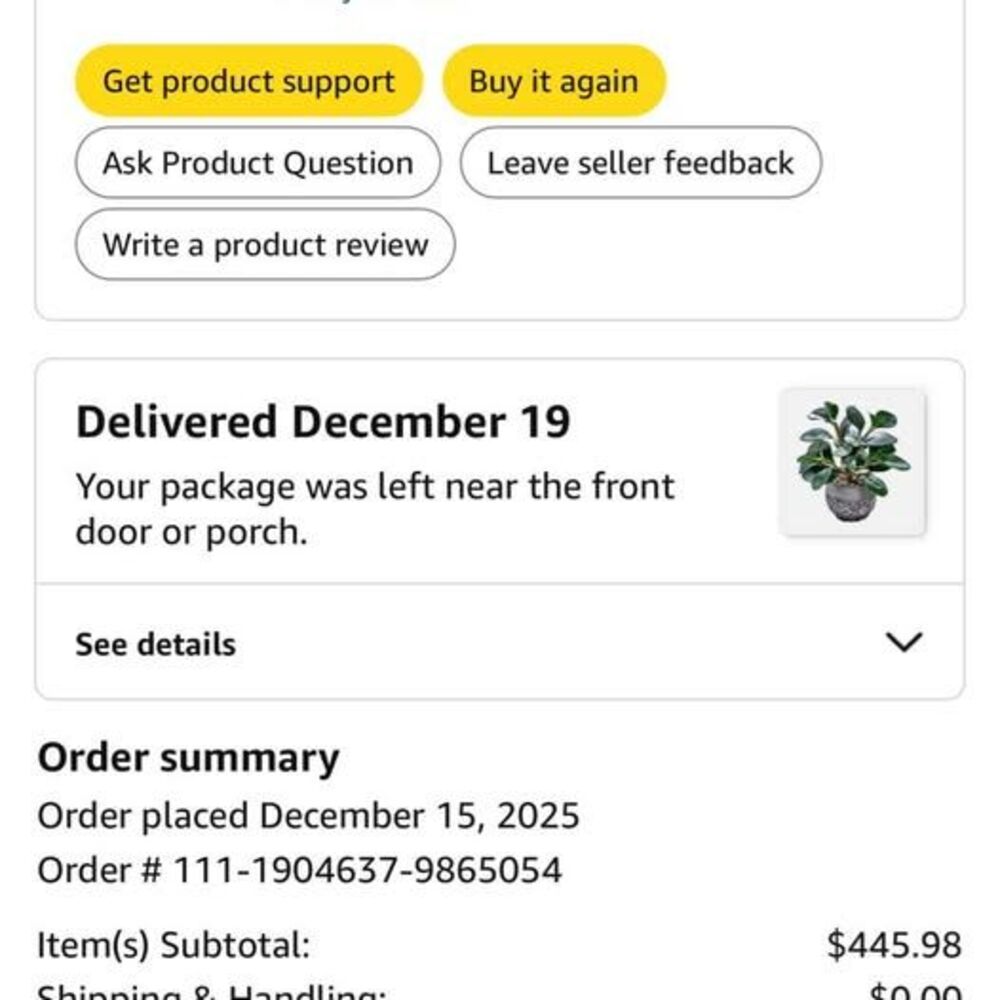Screen dimensions: 1000x1000
Task: Click the Get product support button
Action: [x=249, y=81]
